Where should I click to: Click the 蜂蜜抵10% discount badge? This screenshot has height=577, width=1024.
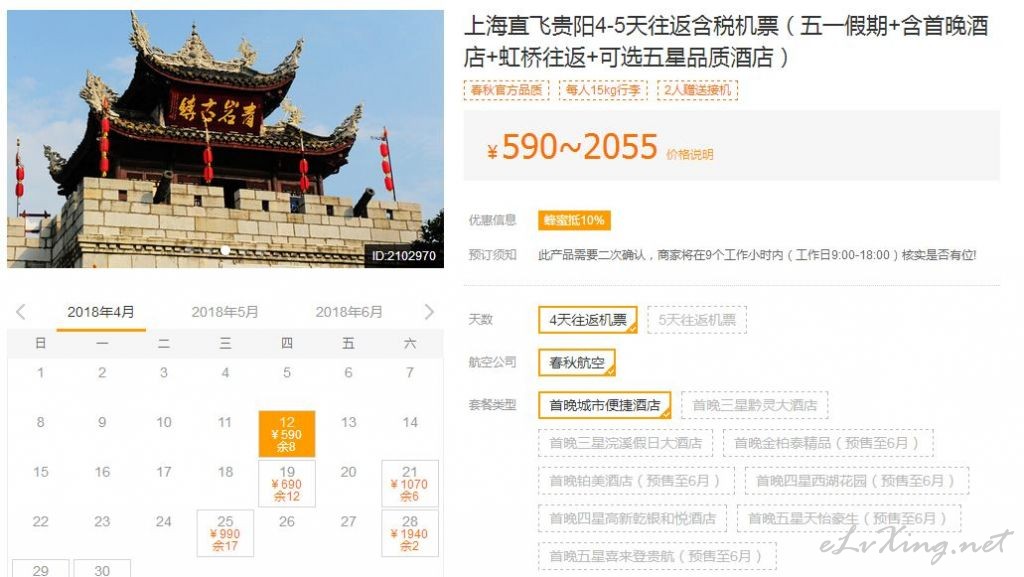(574, 220)
